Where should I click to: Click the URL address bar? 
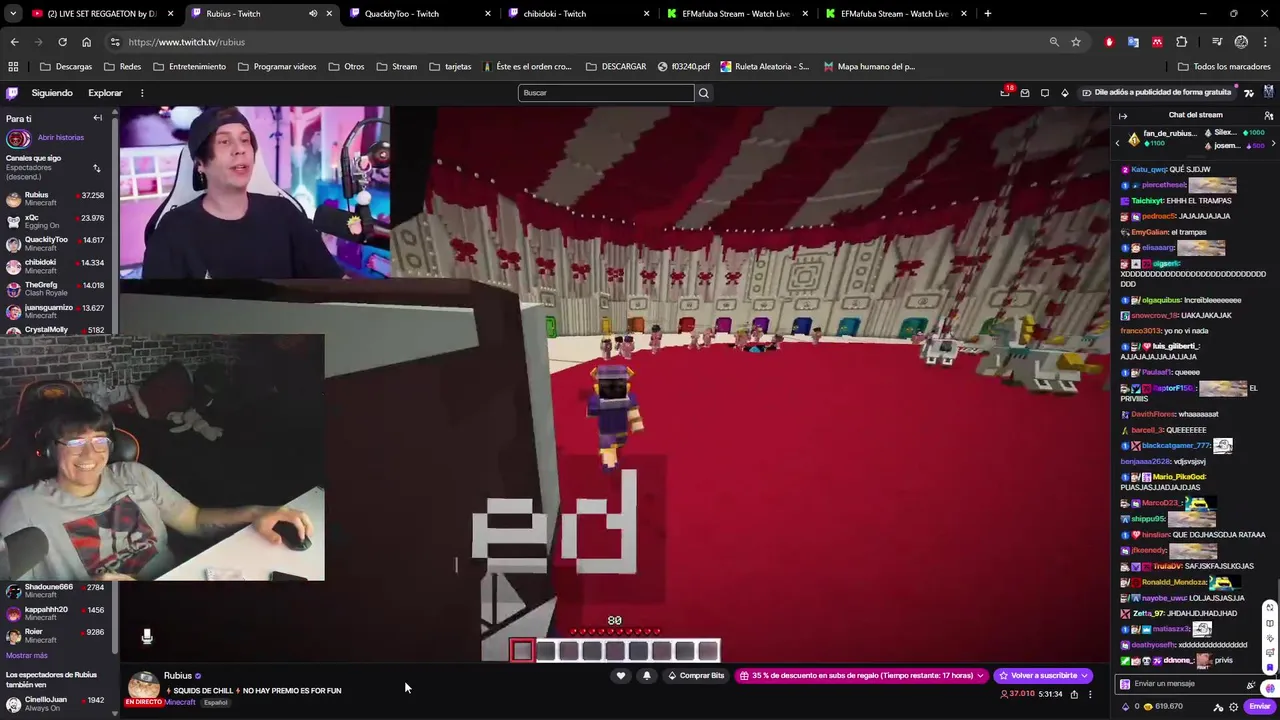coord(580,42)
